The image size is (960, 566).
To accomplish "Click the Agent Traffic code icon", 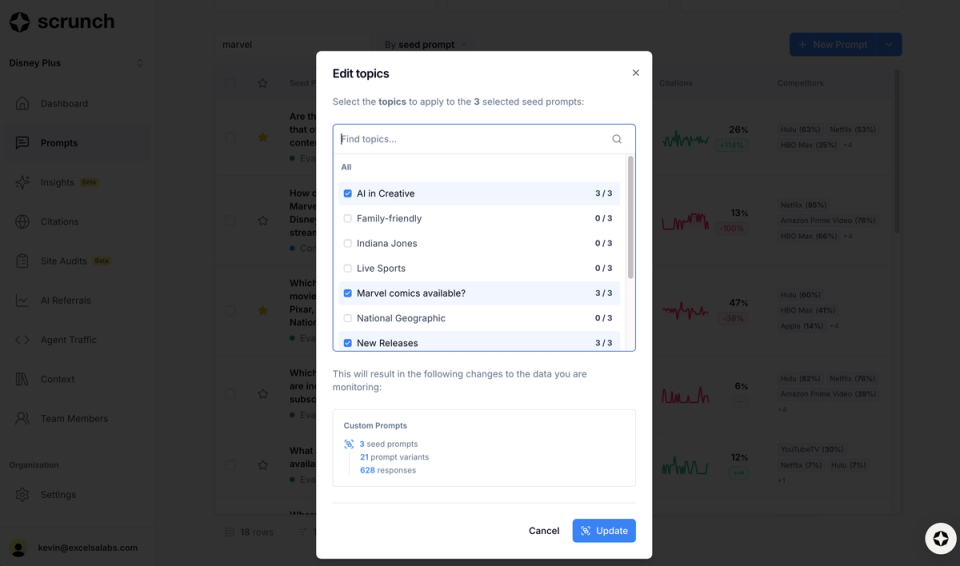I will 22,340.
